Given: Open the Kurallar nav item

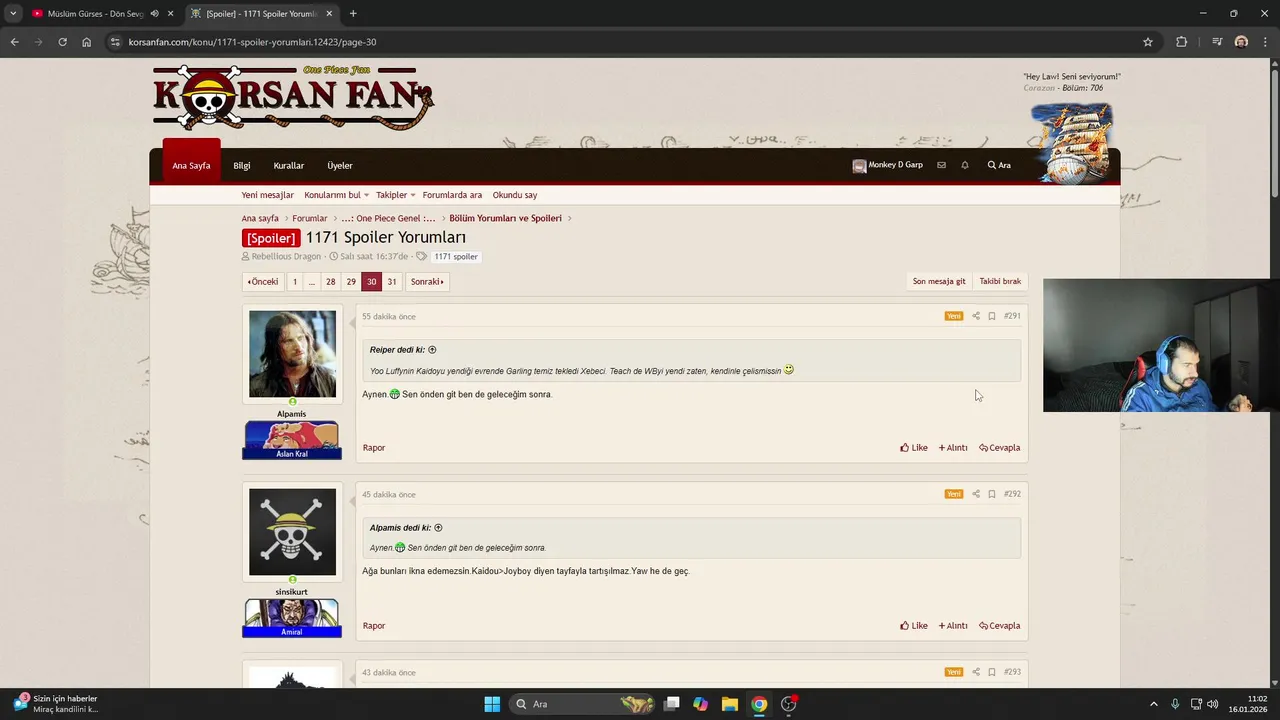Looking at the screenshot, I should tap(289, 165).
